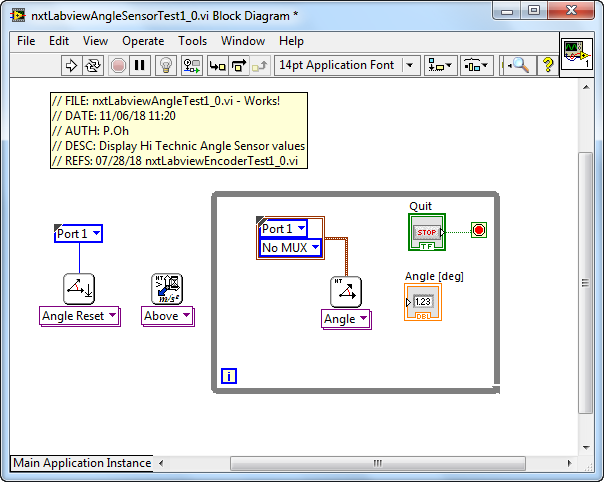
Task: Click vertical scrollbar down arrow
Action: (x=586, y=448)
